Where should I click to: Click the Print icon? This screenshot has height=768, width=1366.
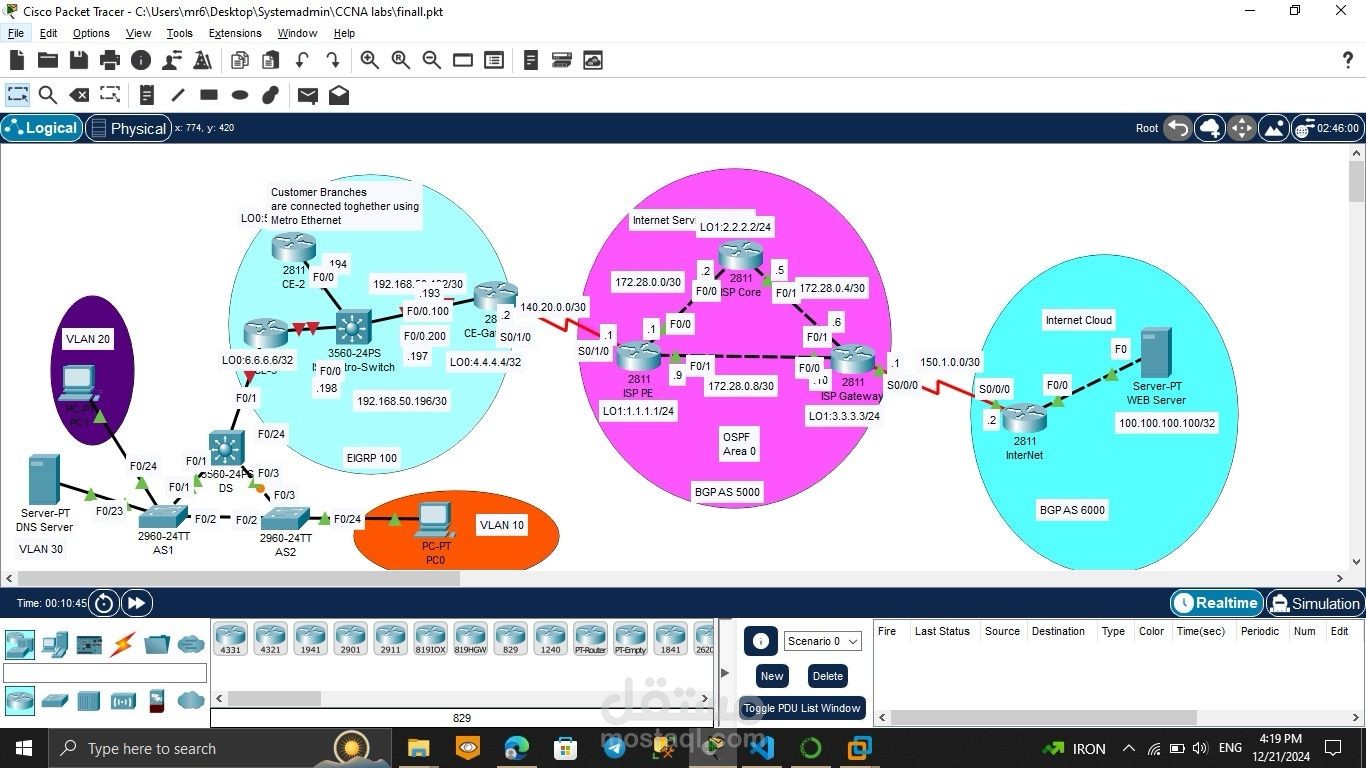point(110,60)
